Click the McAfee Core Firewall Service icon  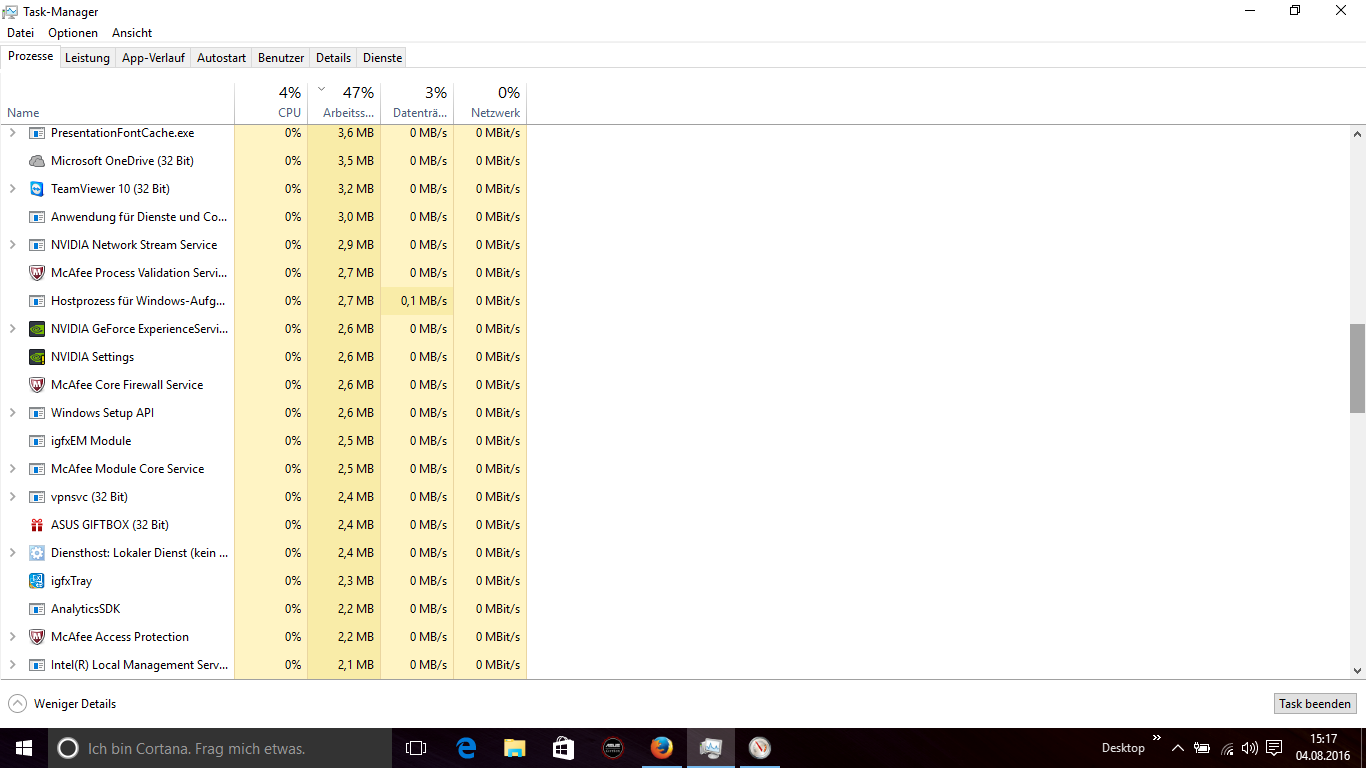click(x=37, y=385)
